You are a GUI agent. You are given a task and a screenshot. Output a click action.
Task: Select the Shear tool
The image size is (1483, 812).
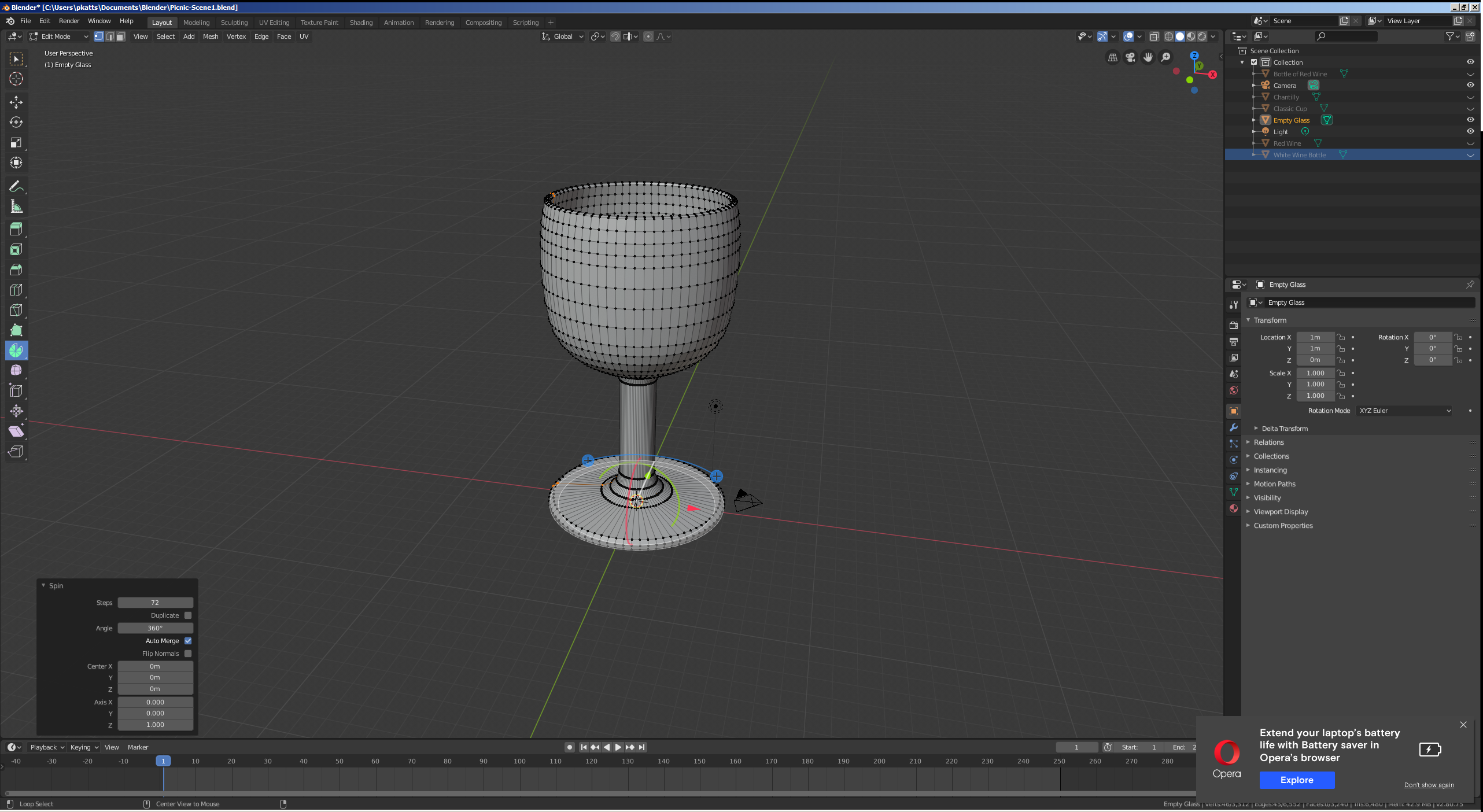16,431
